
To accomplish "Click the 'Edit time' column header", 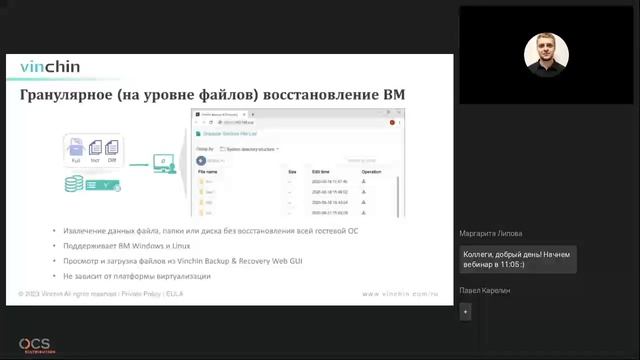I will point(321,172).
